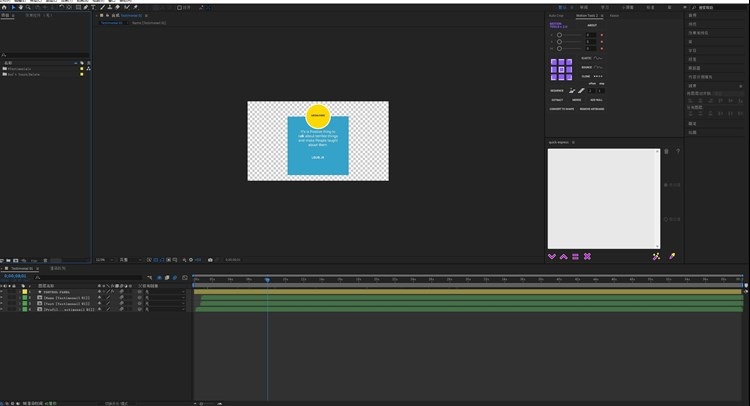Click the purple pen icon in quick-express

click(672, 256)
